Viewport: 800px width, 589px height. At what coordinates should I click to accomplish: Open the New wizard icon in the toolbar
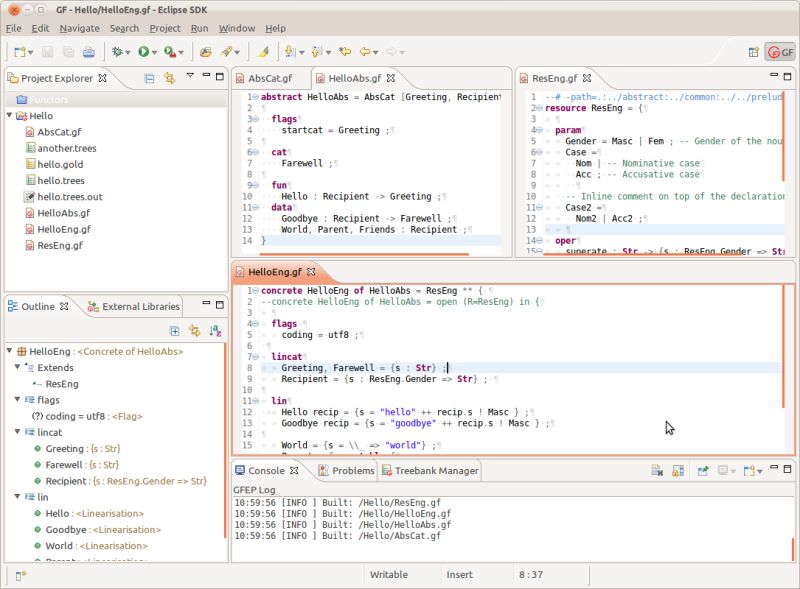[x=21, y=49]
